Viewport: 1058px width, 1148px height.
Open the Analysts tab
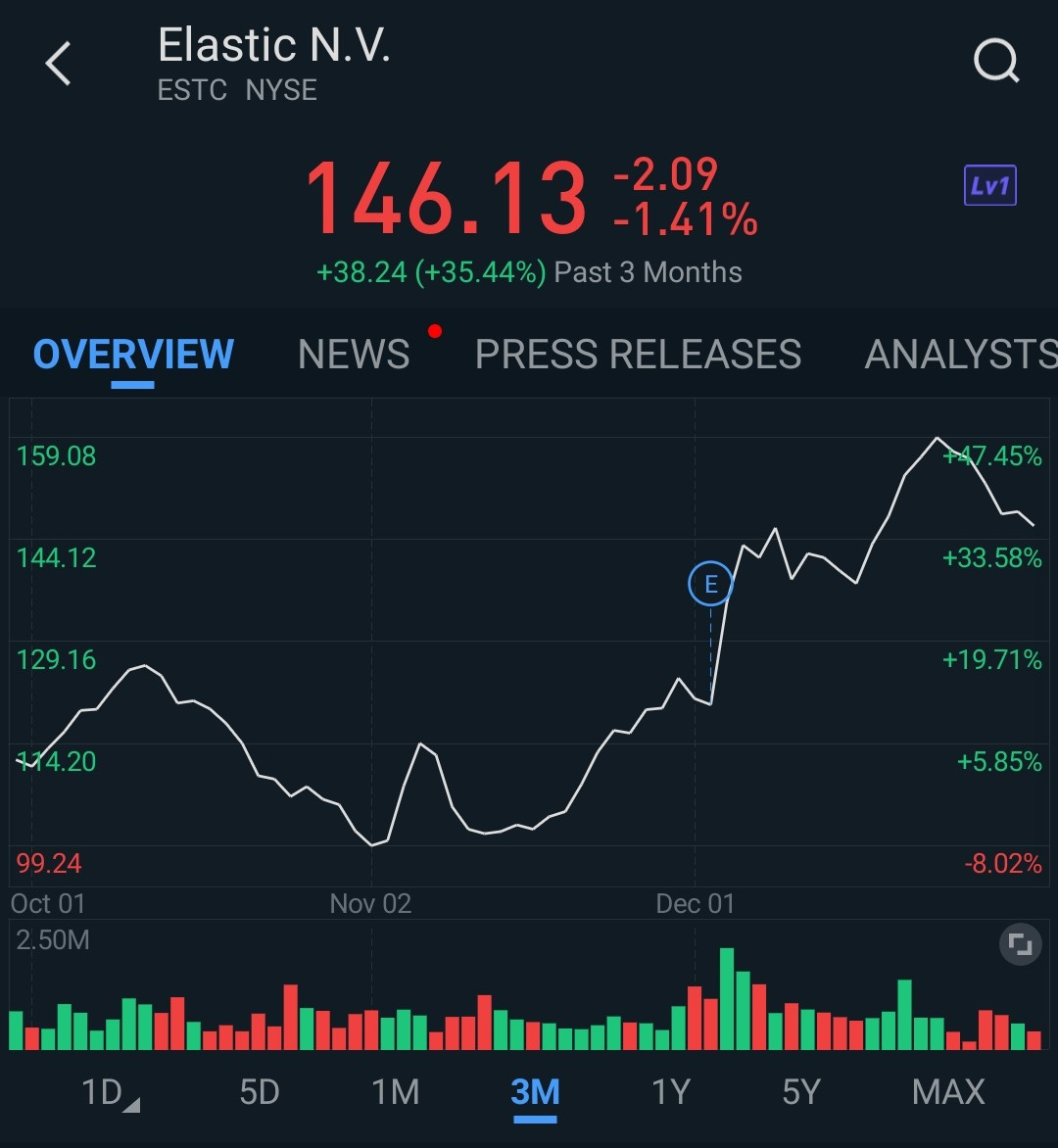[961, 355]
